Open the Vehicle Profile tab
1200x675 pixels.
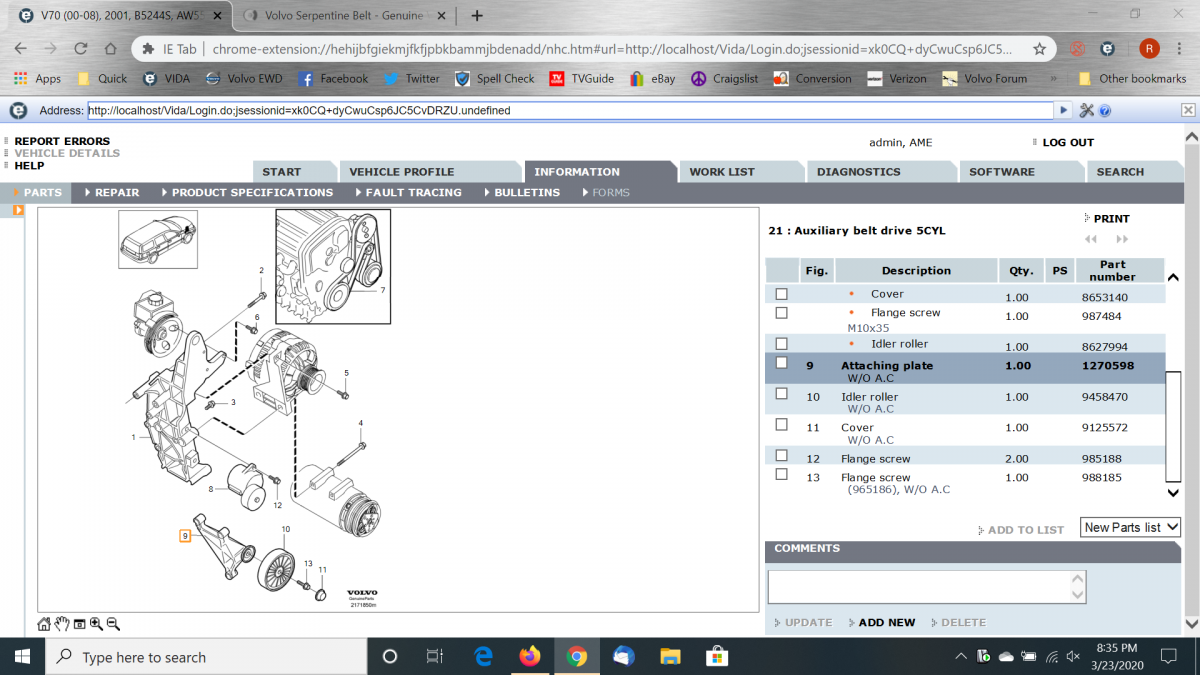(401, 172)
